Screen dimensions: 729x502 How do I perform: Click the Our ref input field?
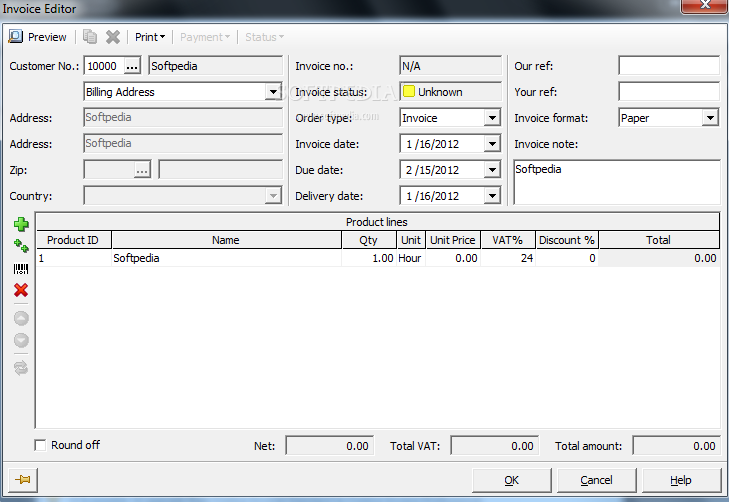click(x=669, y=66)
